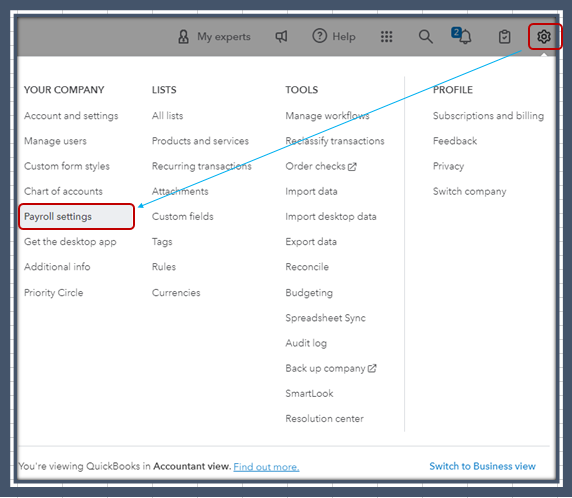Click the clipboard tasks icon
572x498 pixels.
pyautogui.click(x=505, y=36)
